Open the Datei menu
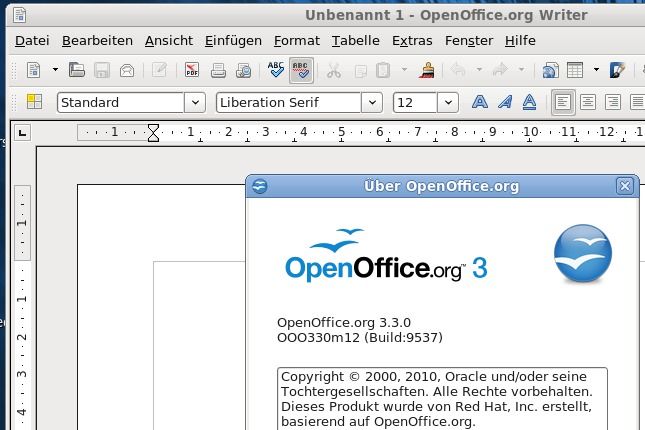645x430 pixels. point(32,41)
